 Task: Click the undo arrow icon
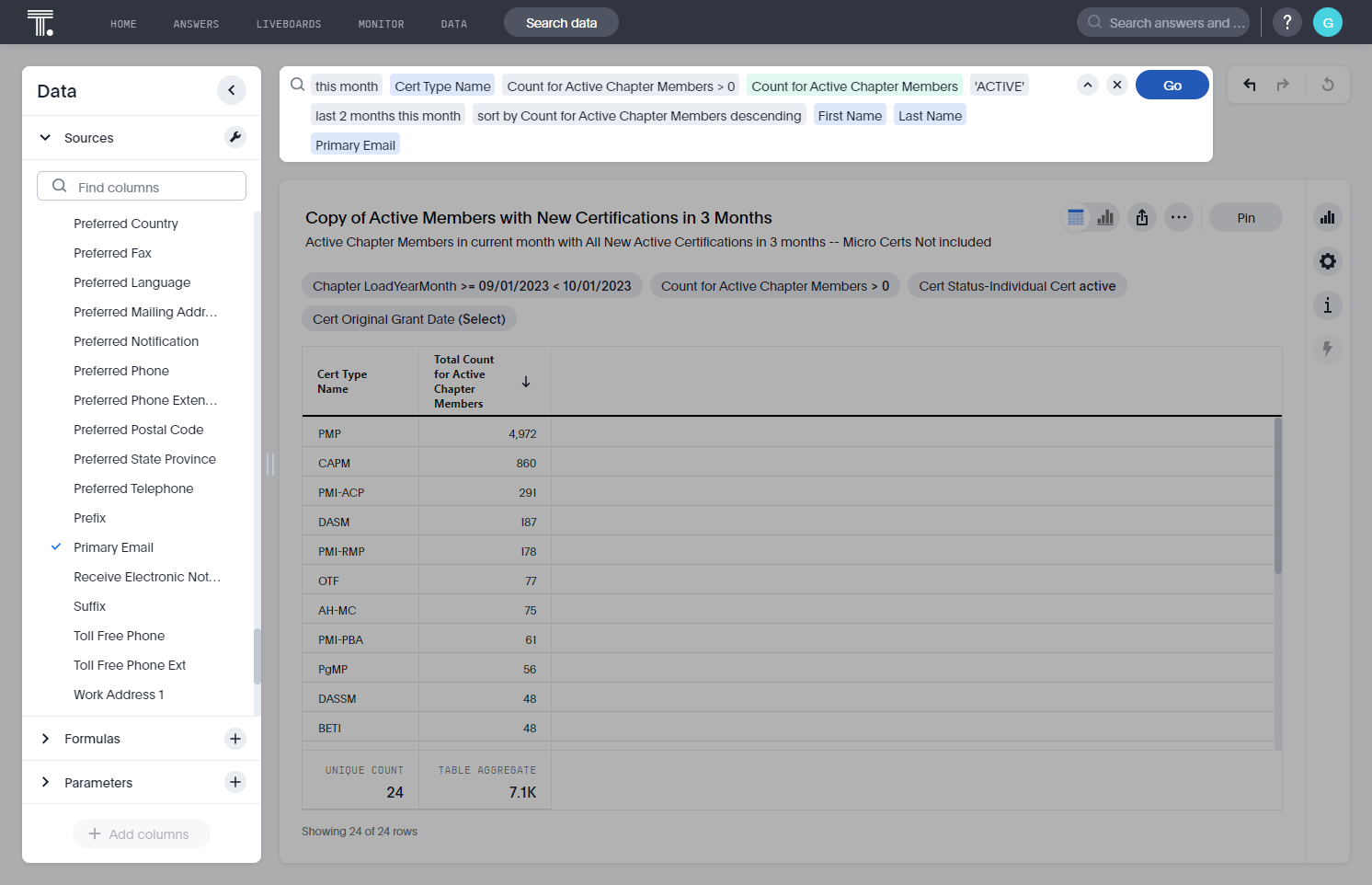coord(1250,85)
